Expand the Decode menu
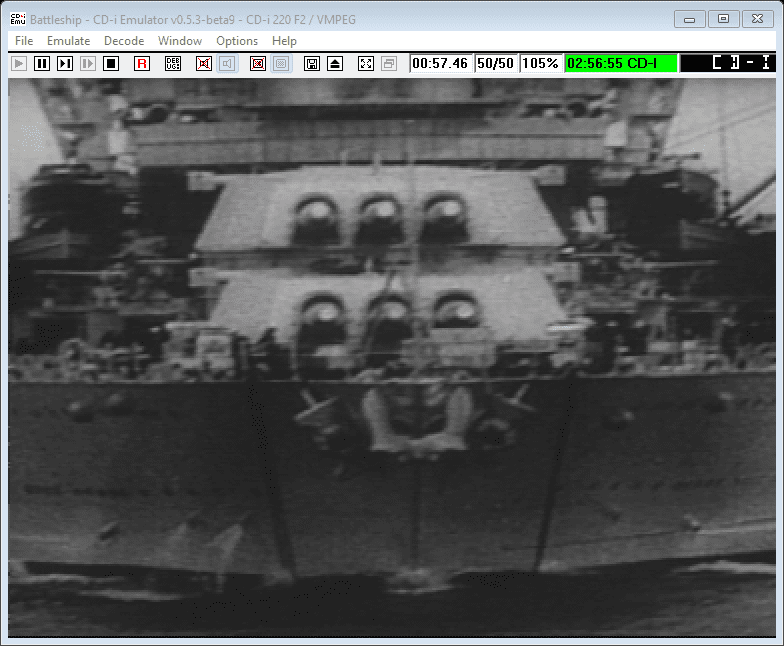784x646 pixels. (x=124, y=41)
